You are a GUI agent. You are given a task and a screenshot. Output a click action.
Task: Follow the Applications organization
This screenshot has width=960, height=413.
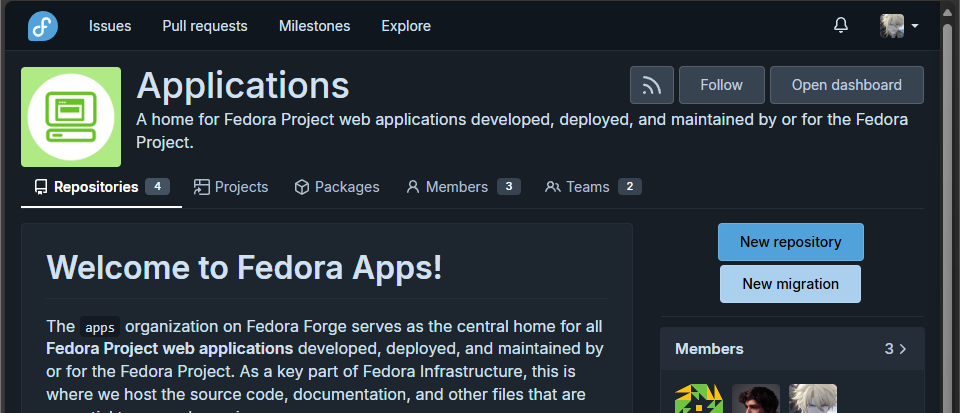coord(721,86)
